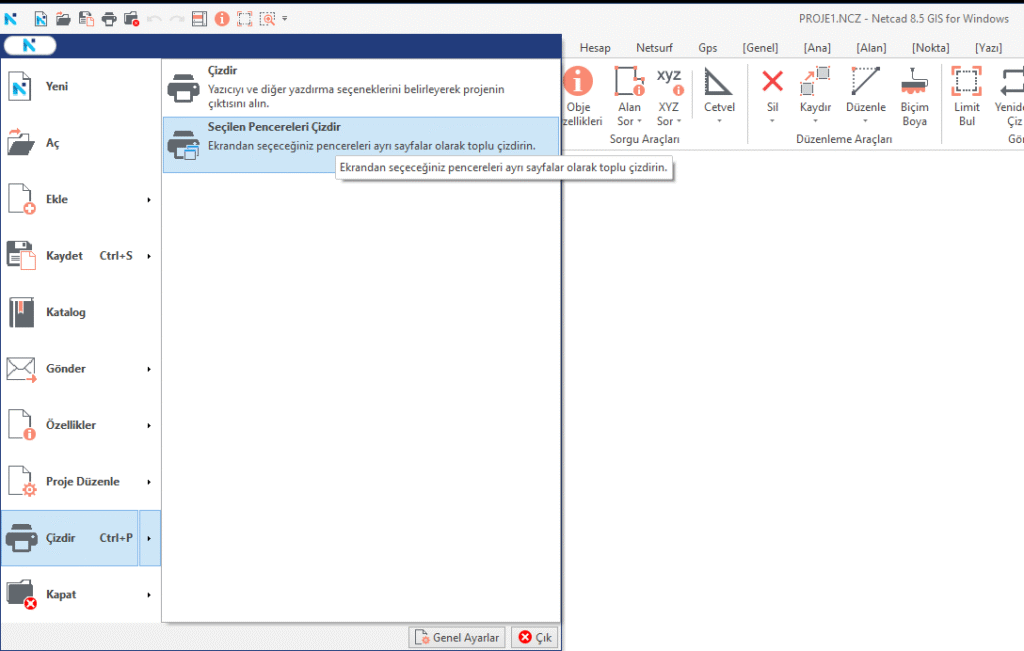Image resolution: width=1024 pixels, height=651 pixels.
Task: Click the red-striped list icon in quick toolbar
Action: pos(199,19)
